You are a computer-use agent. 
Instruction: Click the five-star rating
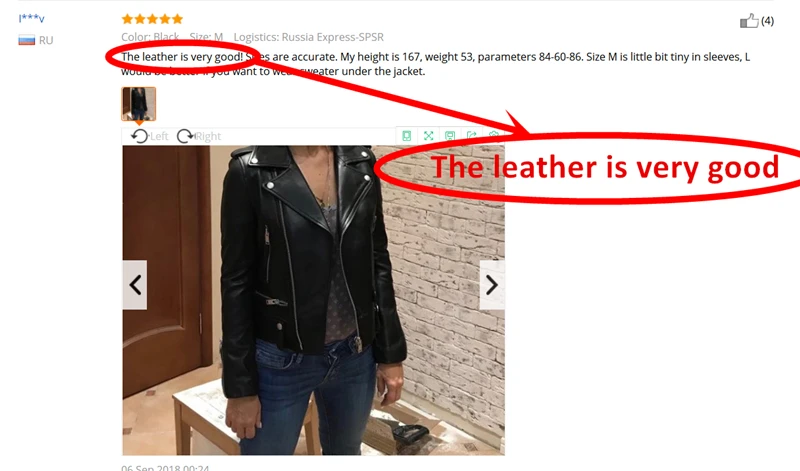click(x=152, y=19)
